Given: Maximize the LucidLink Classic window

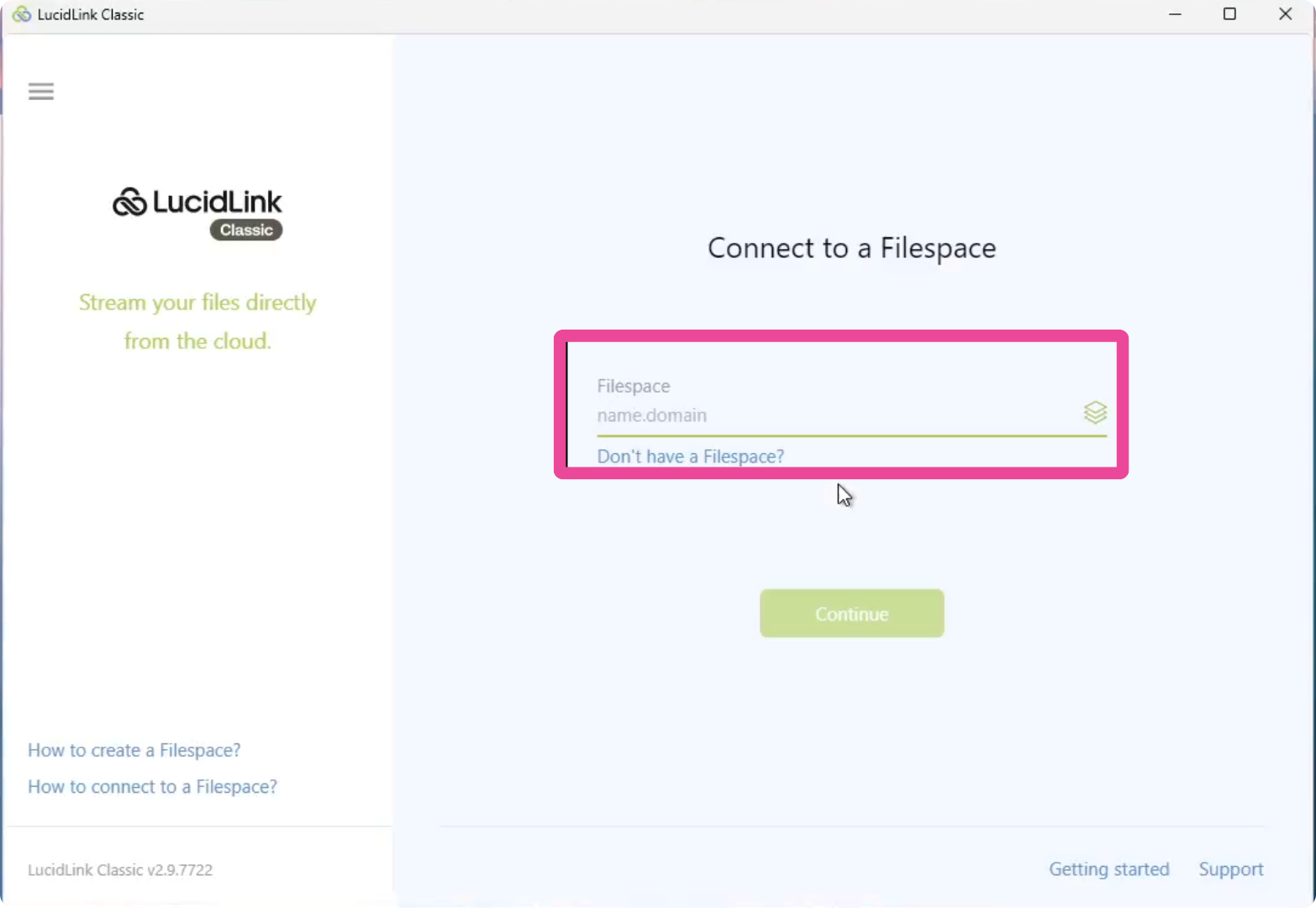Looking at the screenshot, I should [1229, 14].
